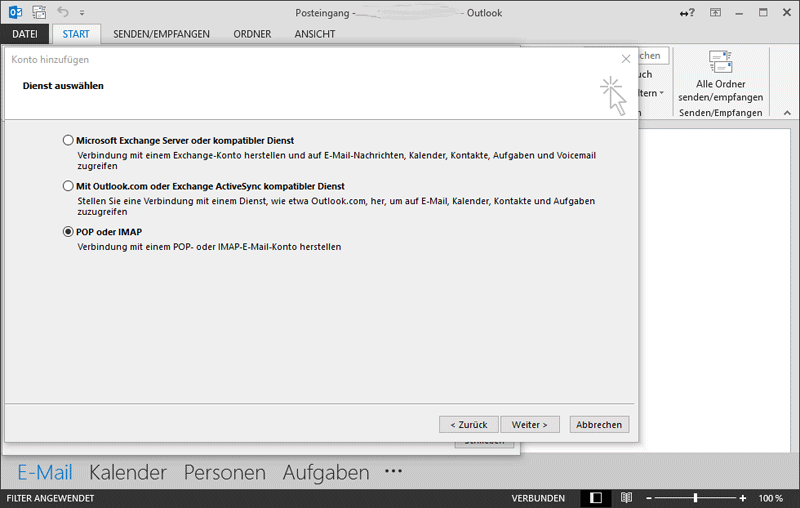Close the Konto hinzufügen dialog

(x=626, y=60)
